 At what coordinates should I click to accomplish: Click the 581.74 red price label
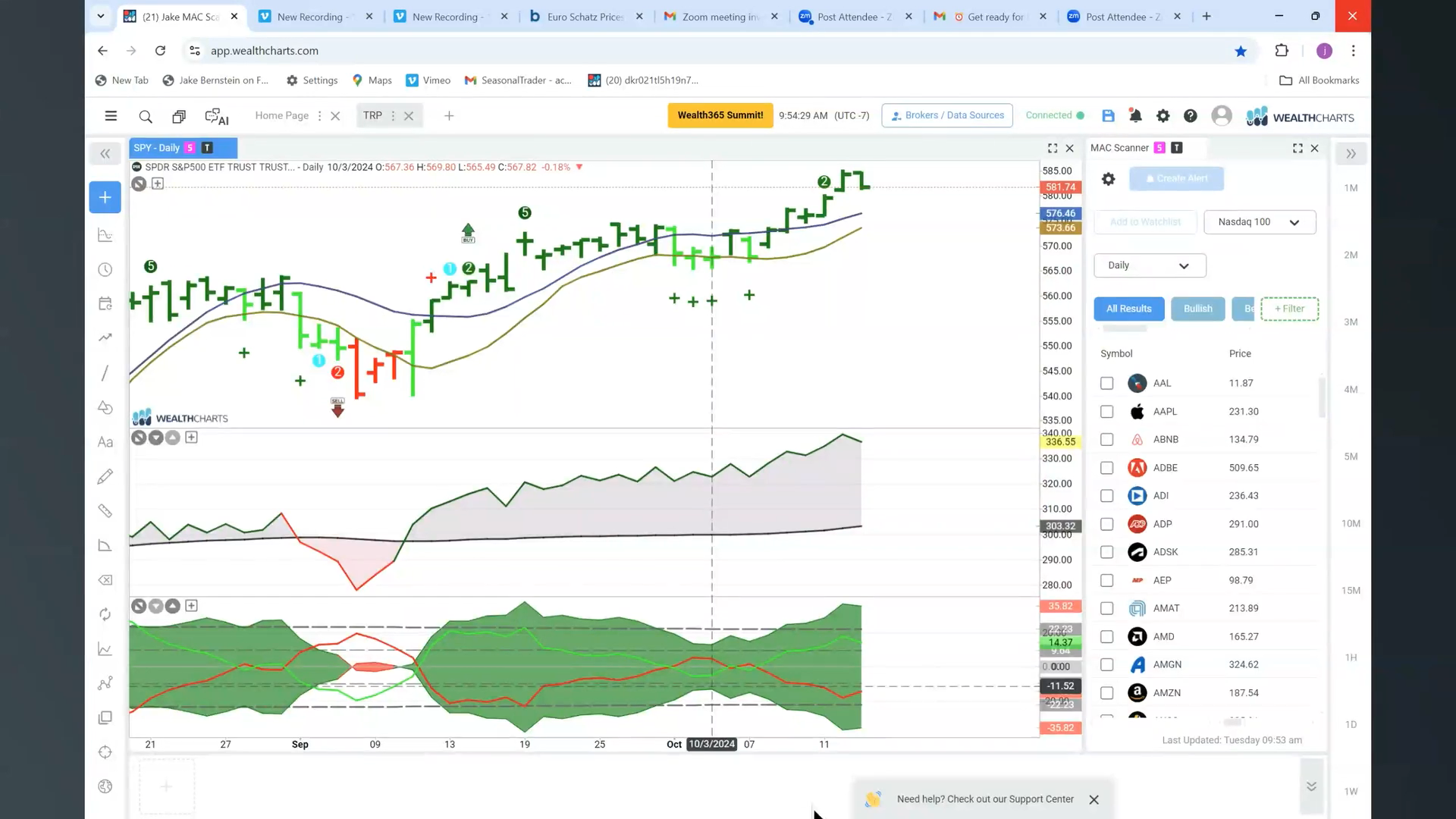1060,187
